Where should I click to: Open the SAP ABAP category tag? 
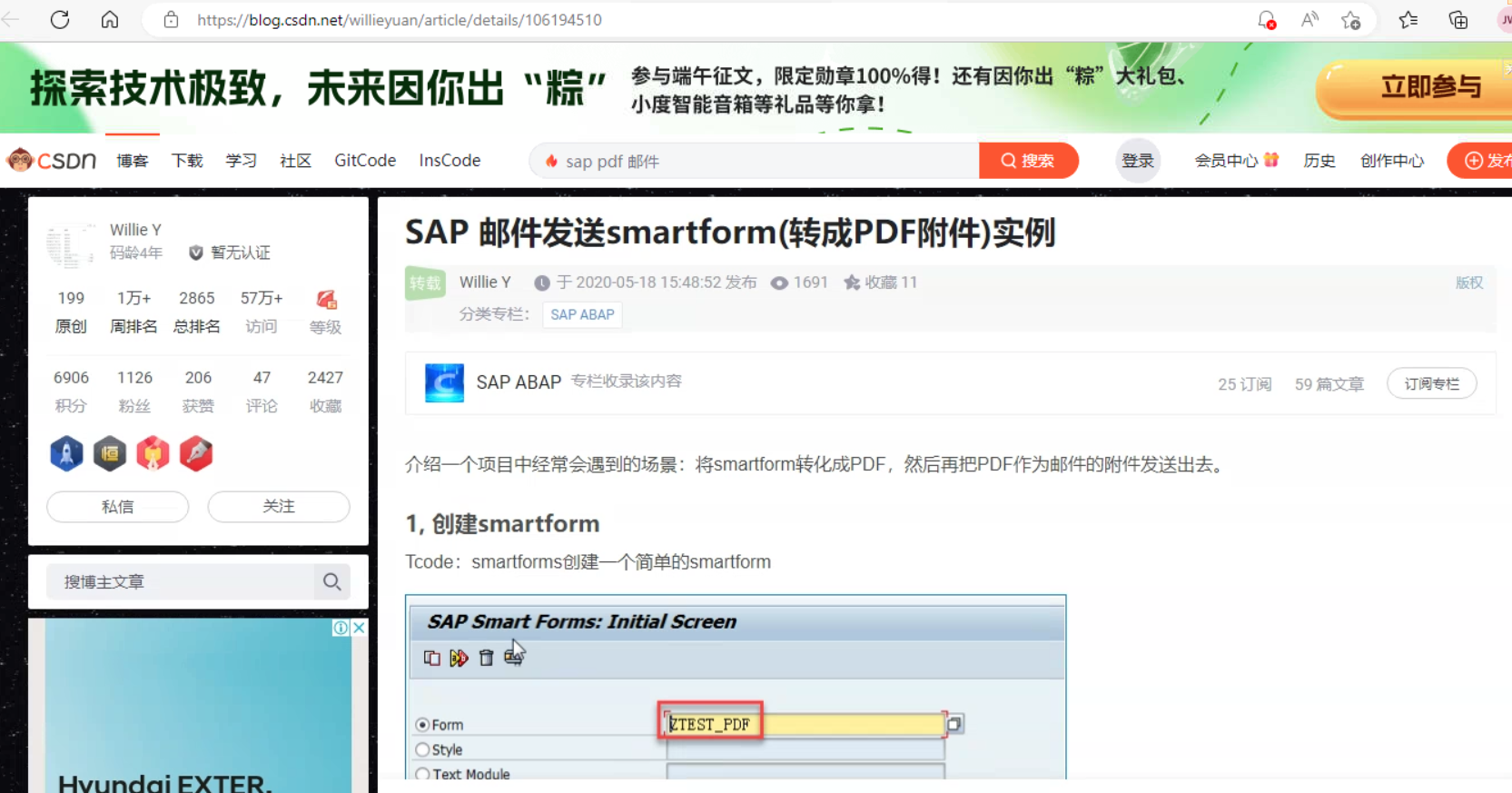[x=582, y=314]
